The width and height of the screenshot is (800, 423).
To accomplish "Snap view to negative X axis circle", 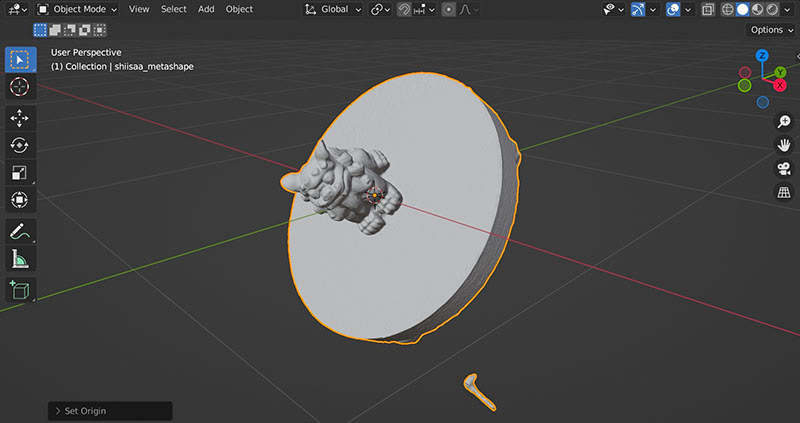I will click(x=745, y=73).
